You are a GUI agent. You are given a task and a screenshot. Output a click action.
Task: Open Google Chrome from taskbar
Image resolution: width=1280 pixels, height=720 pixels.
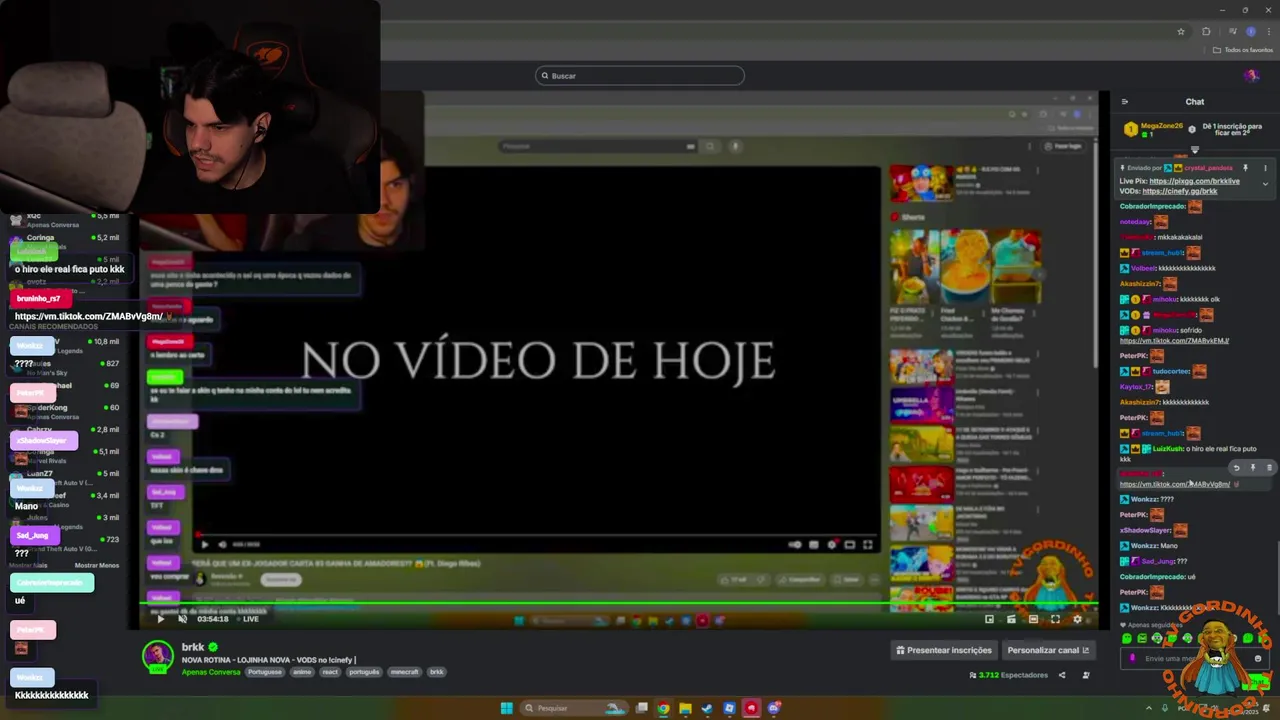click(663, 708)
